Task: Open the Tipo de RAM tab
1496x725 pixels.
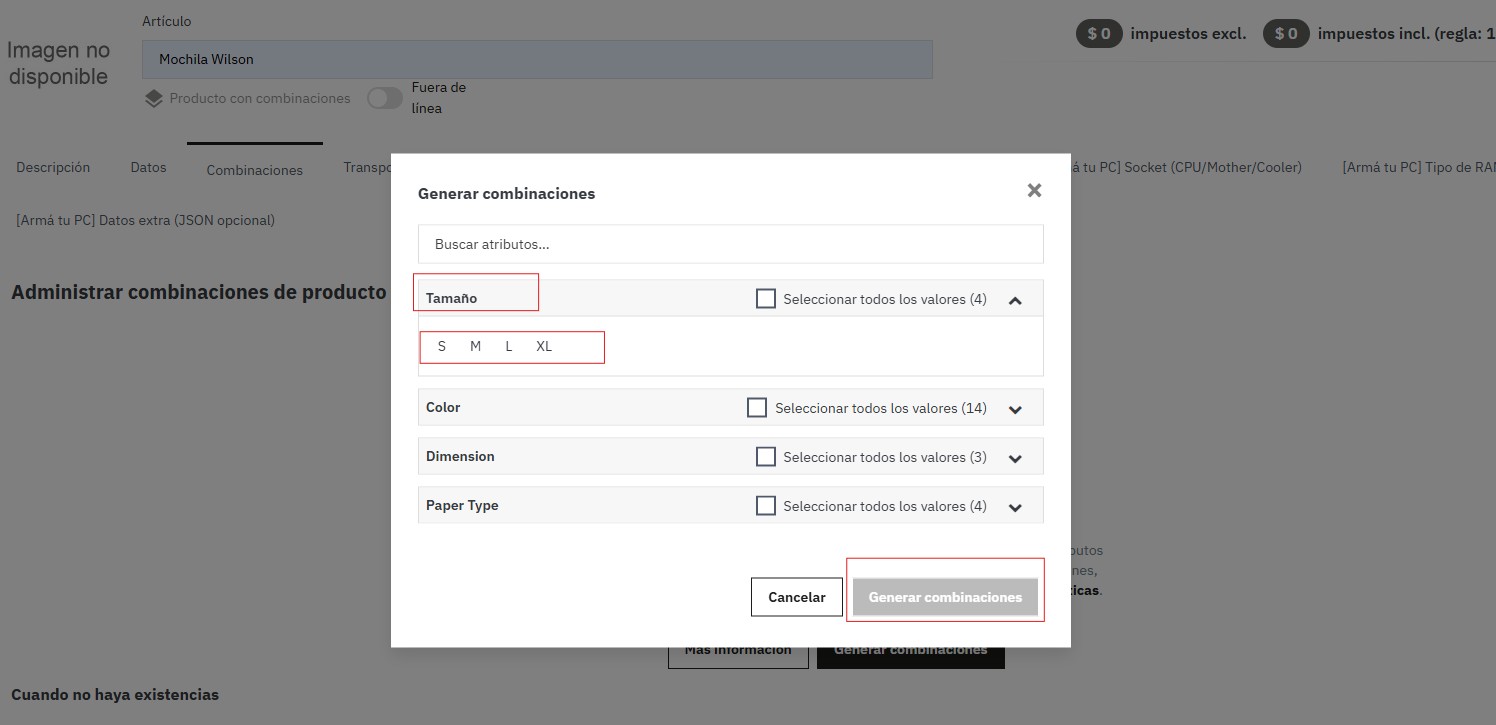Action: coord(1419,167)
